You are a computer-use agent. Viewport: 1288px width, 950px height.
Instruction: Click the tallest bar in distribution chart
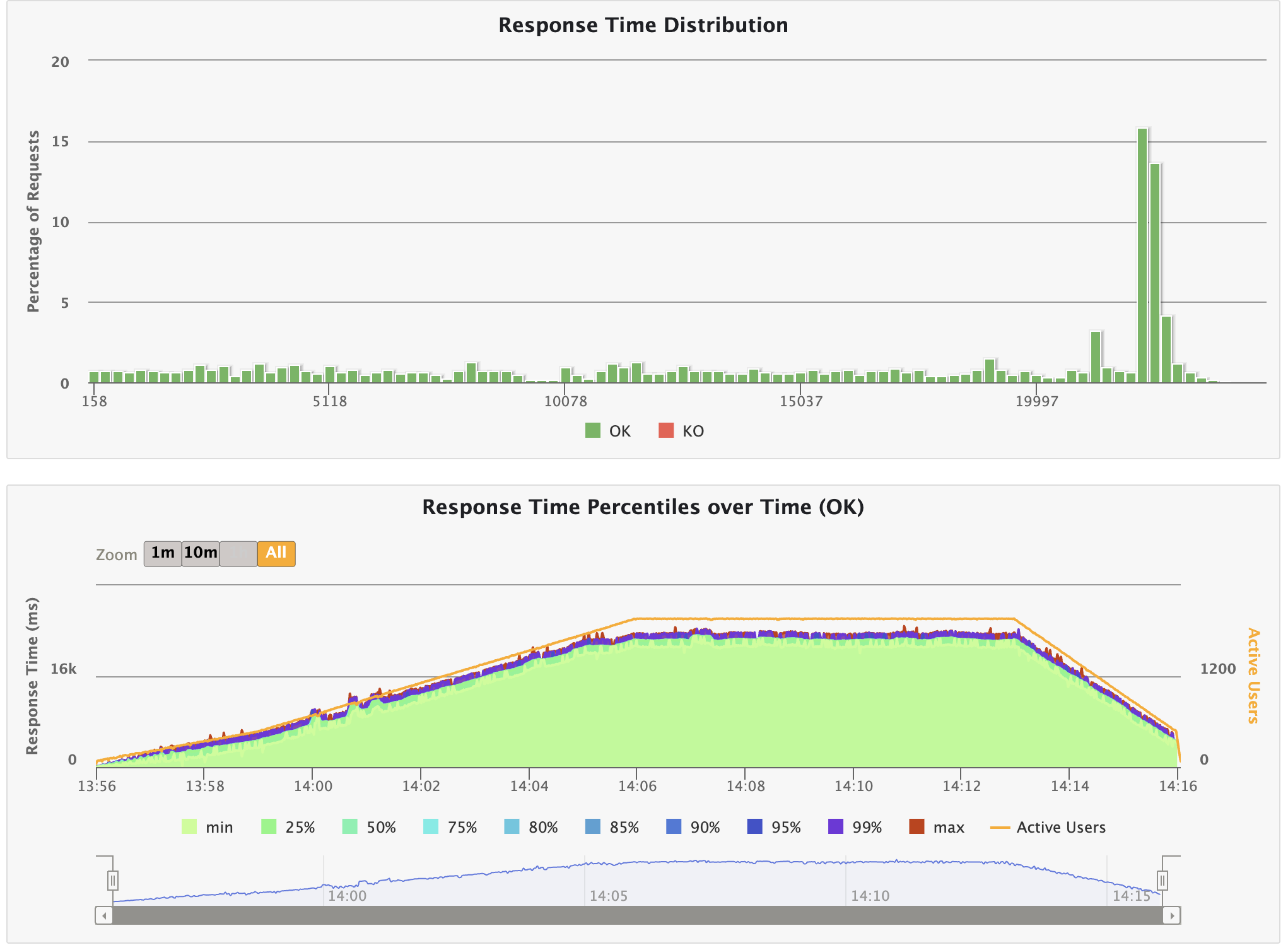point(1142,255)
